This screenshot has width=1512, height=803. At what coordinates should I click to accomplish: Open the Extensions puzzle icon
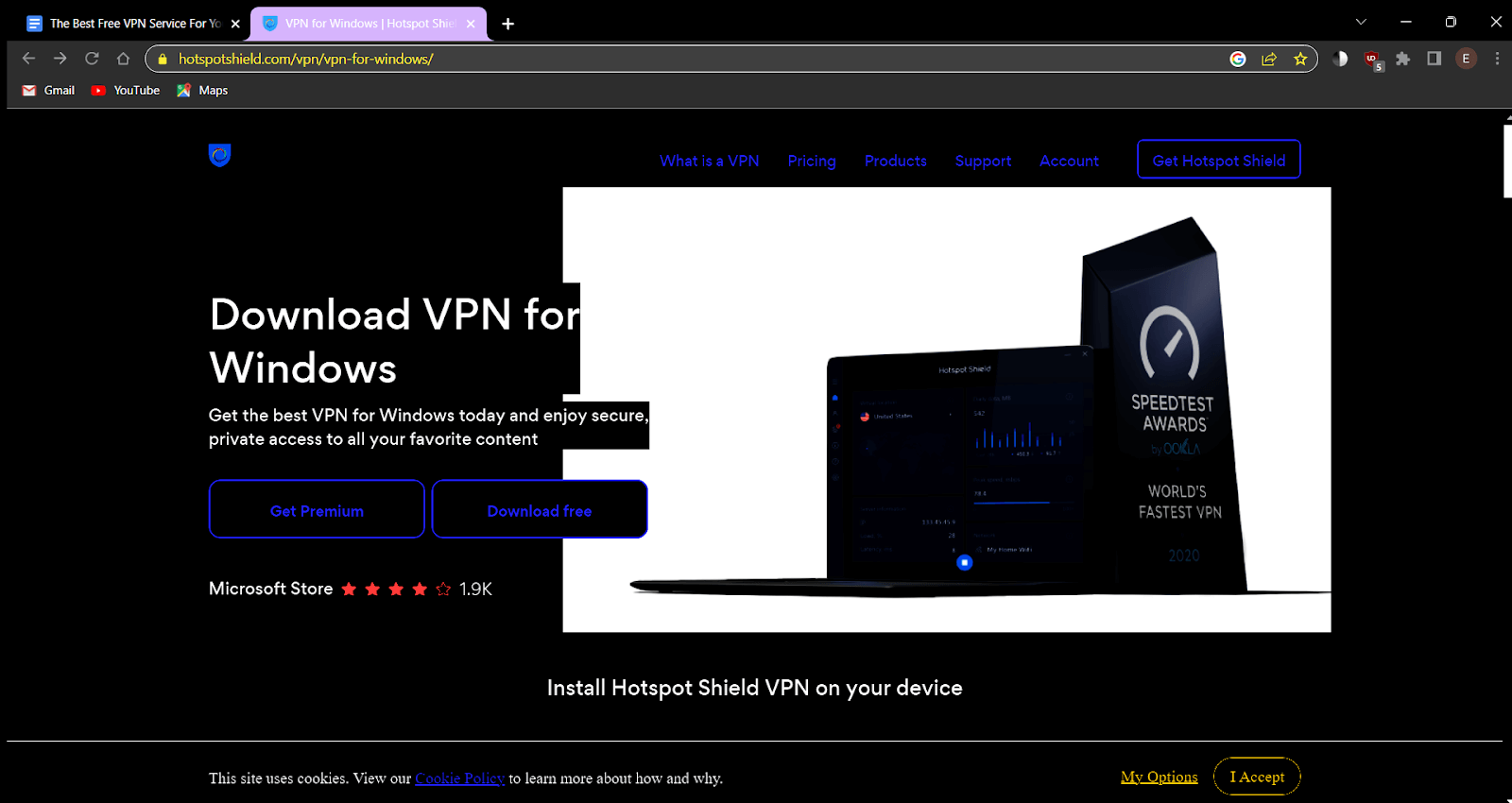click(x=1403, y=59)
